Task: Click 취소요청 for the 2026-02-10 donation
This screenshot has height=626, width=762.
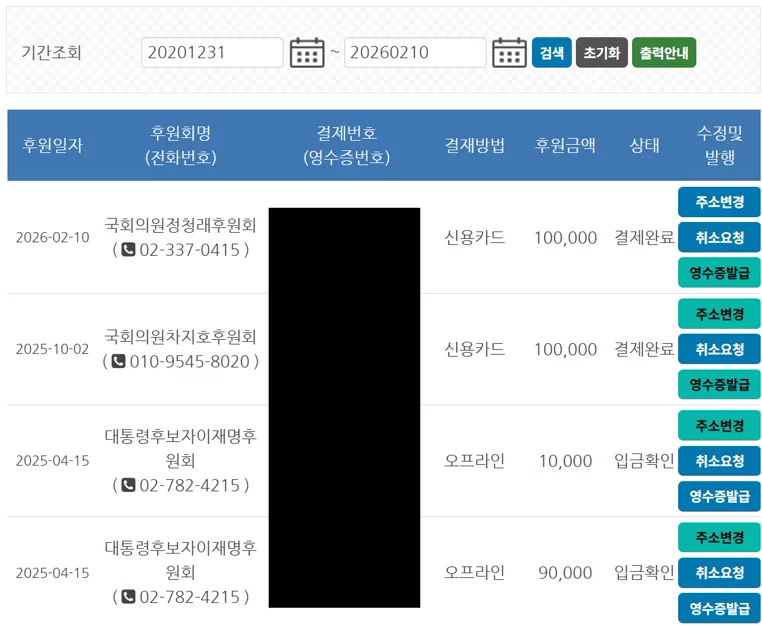Action: [x=719, y=237]
